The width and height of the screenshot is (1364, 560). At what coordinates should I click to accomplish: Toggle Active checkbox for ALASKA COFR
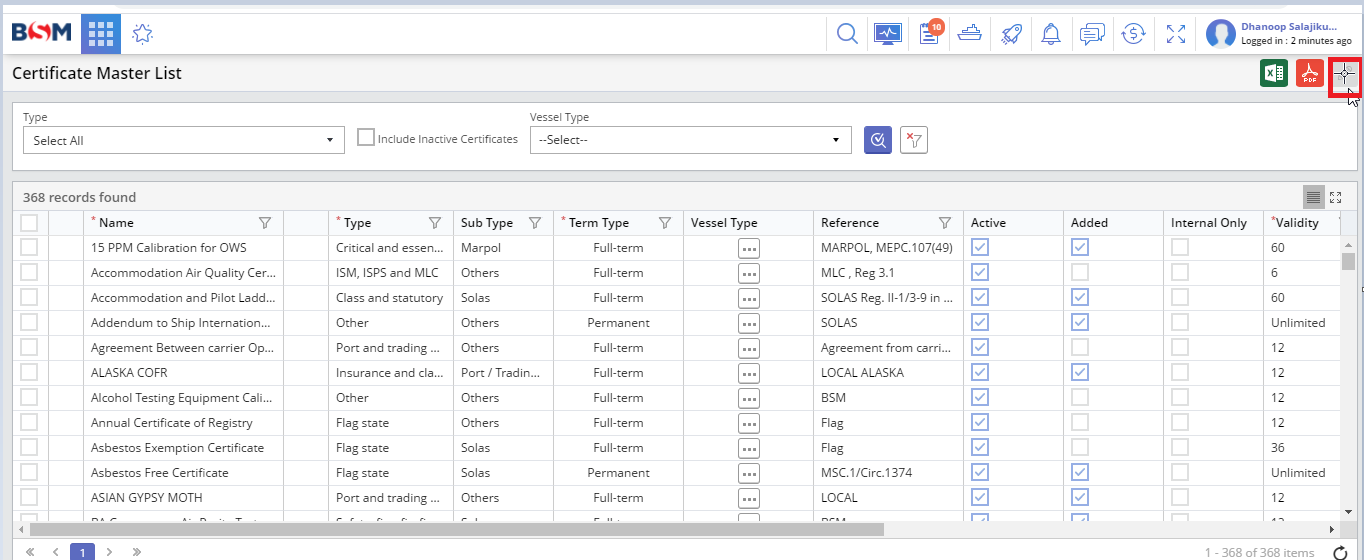pos(980,372)
